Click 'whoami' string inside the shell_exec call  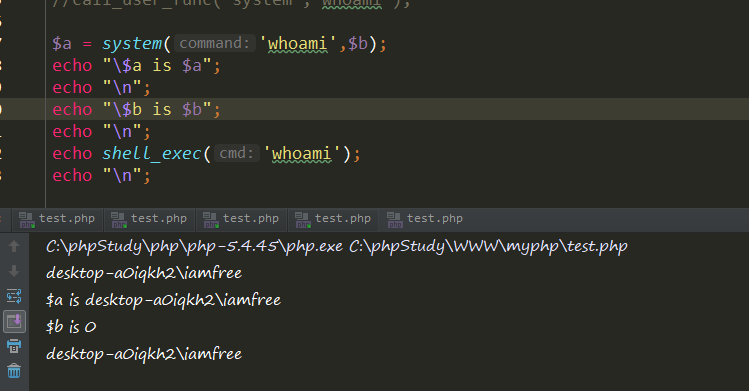coord(302,154)
